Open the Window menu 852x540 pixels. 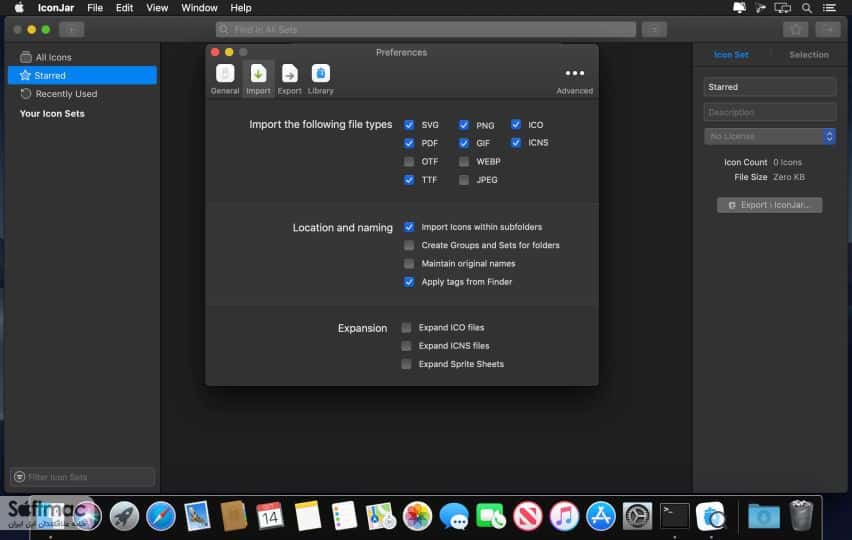point(199,8)
